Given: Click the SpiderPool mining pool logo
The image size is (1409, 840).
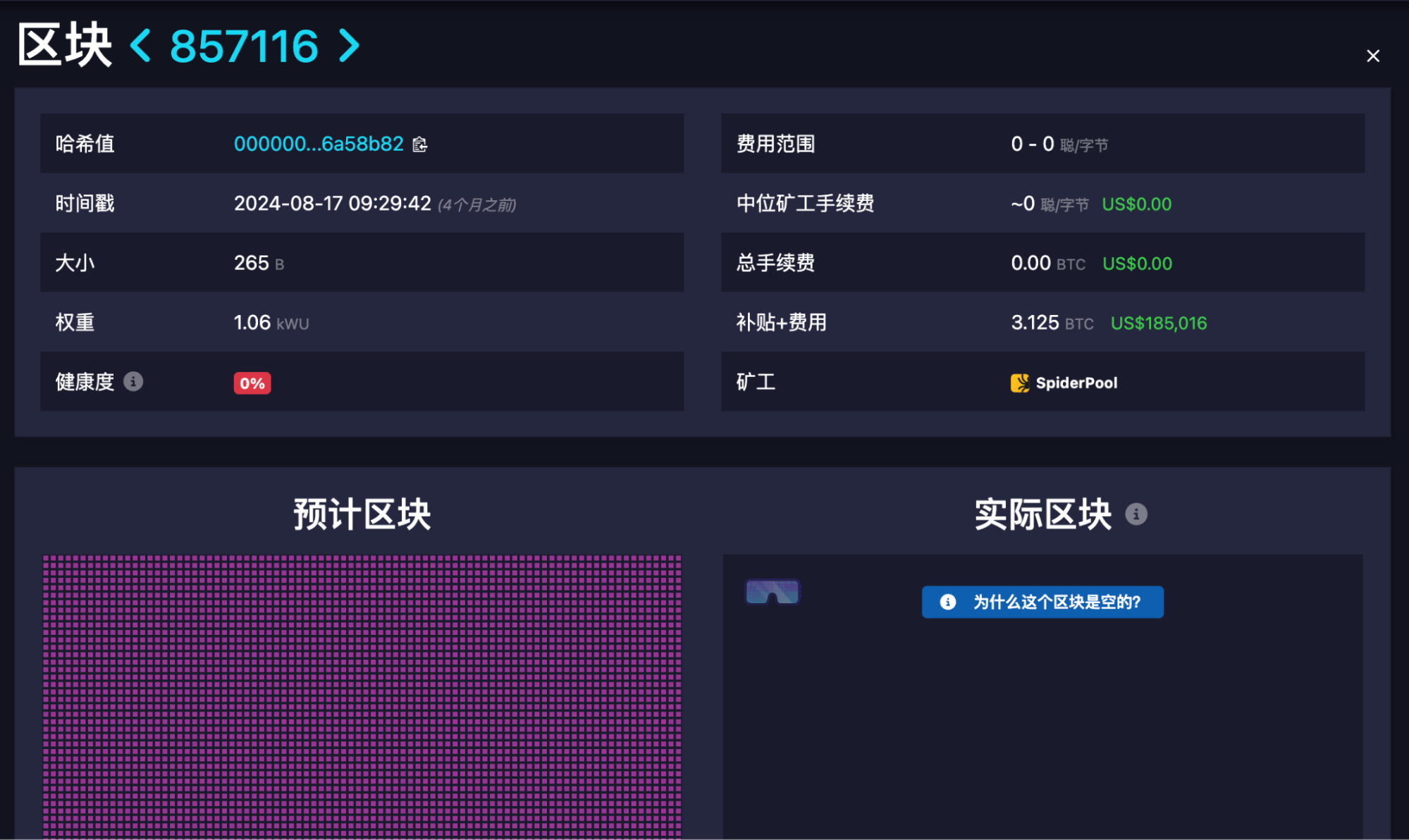Looking at the screenshot, I should click(1020, 382).
